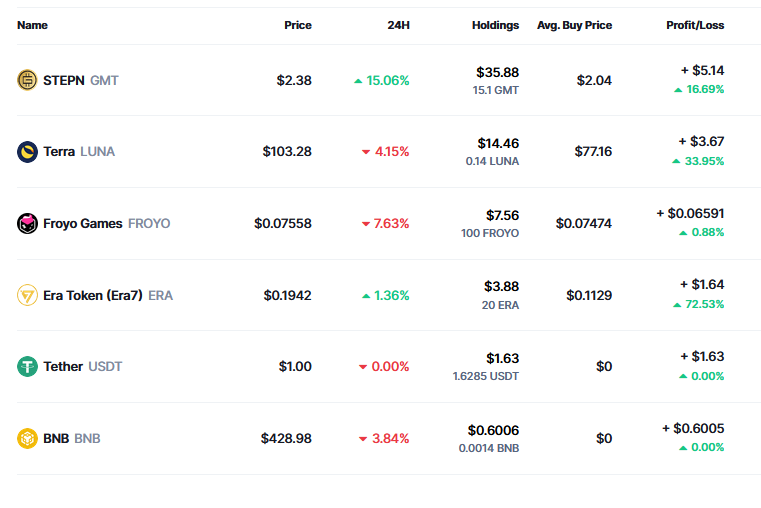
Task: Click the Terra LUNA coin icon
Action: [27, 152]
